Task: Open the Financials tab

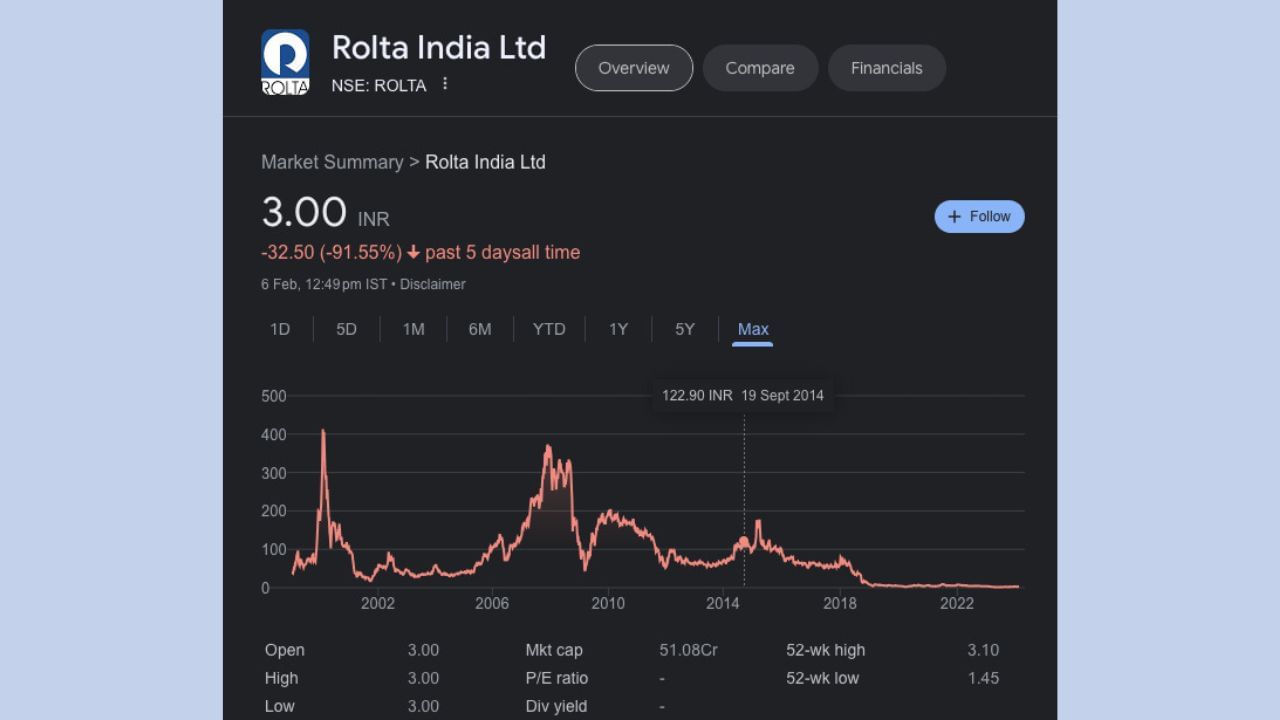Action: (887, 68)
